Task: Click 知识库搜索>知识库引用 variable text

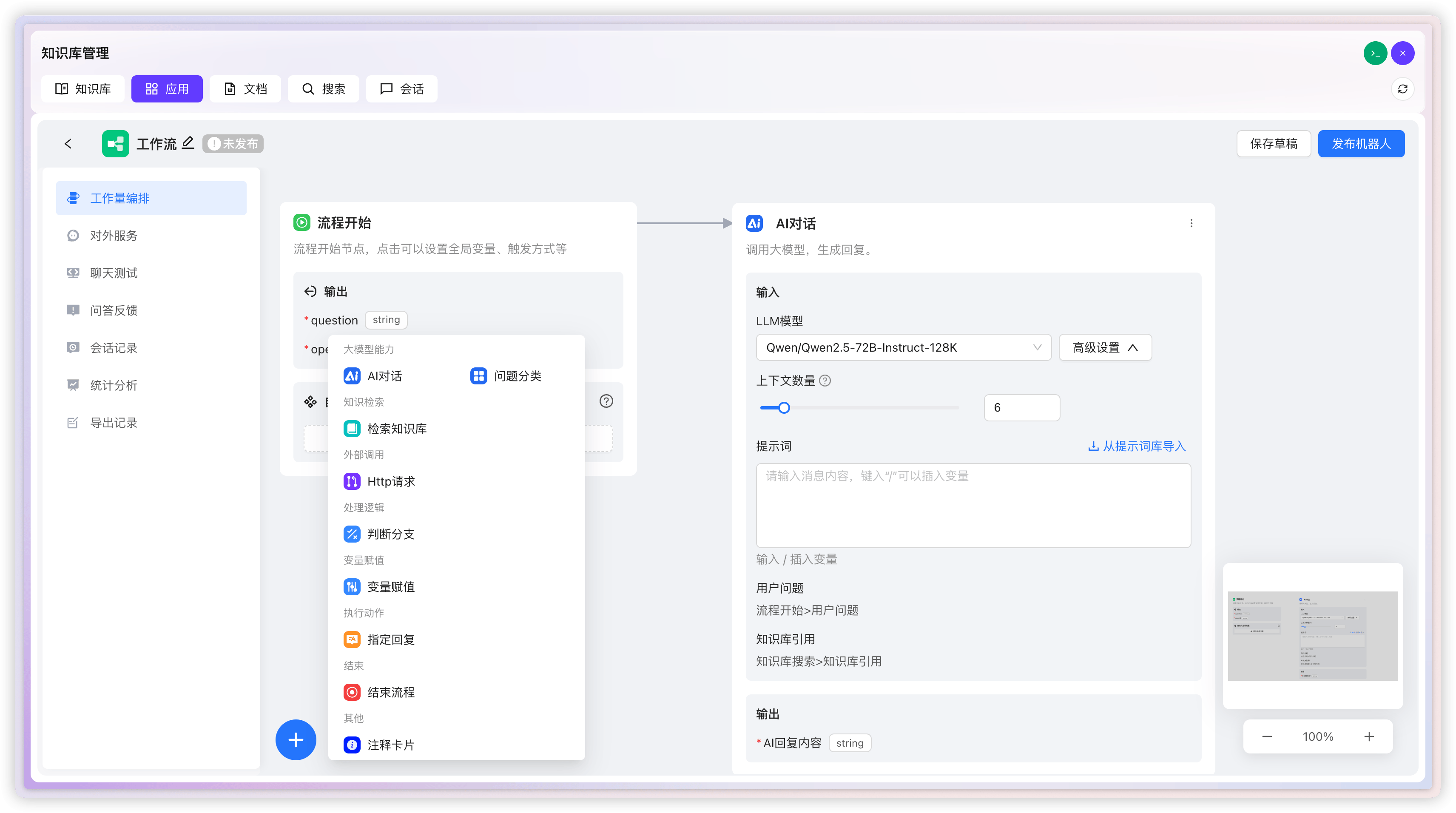Action: tap(819, 662)
